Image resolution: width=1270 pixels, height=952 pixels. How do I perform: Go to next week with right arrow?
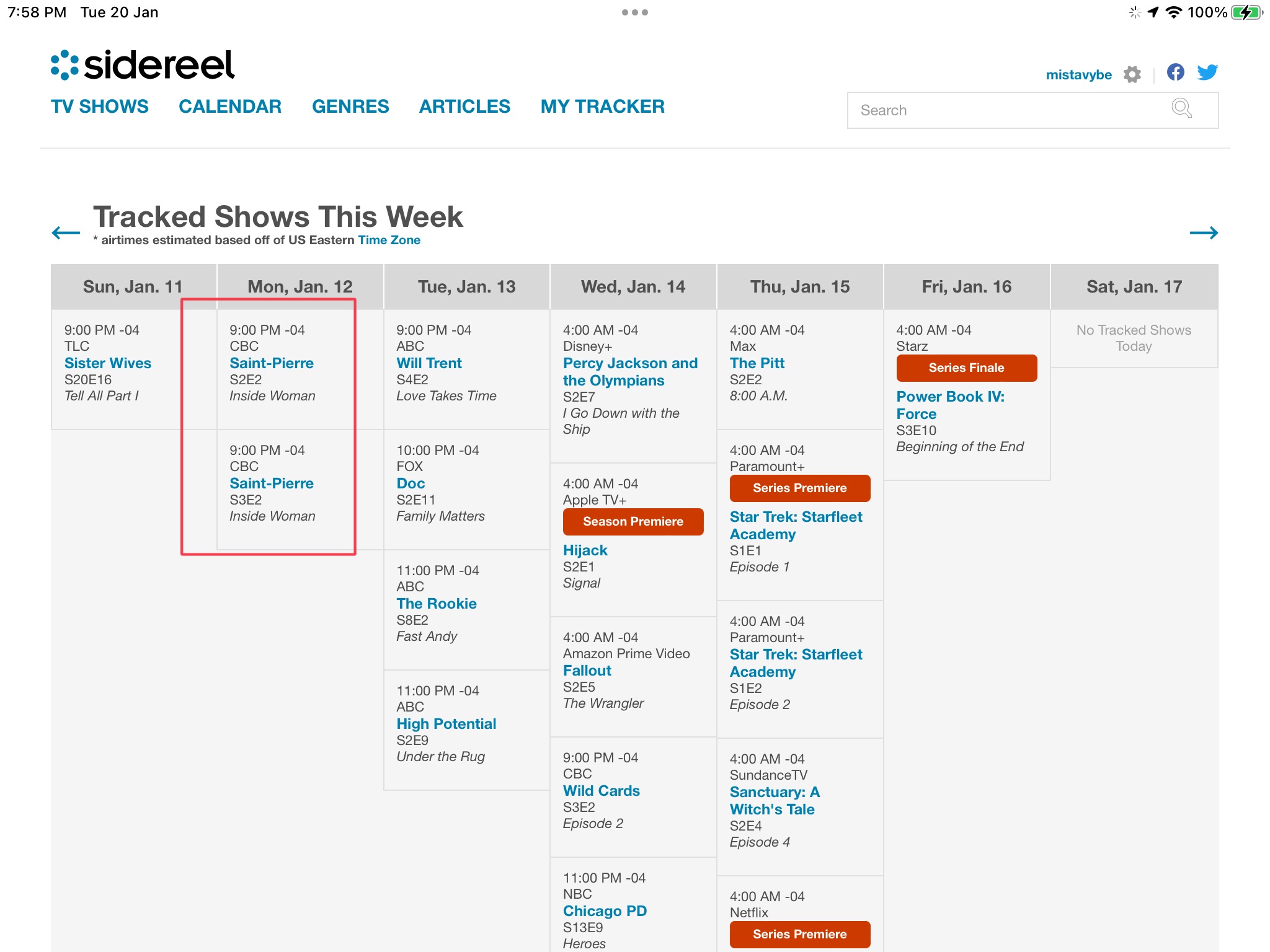click(1204, 233)
